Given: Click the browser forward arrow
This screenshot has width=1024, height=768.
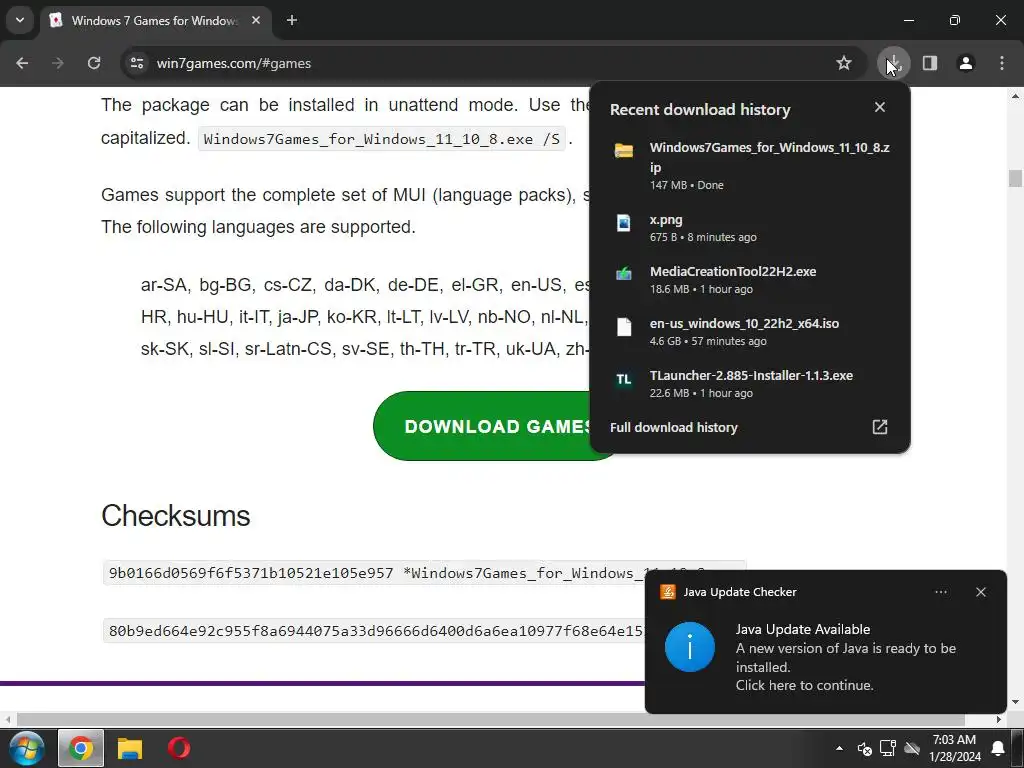Looking at the screenshot, I should [x=58, y=63].
